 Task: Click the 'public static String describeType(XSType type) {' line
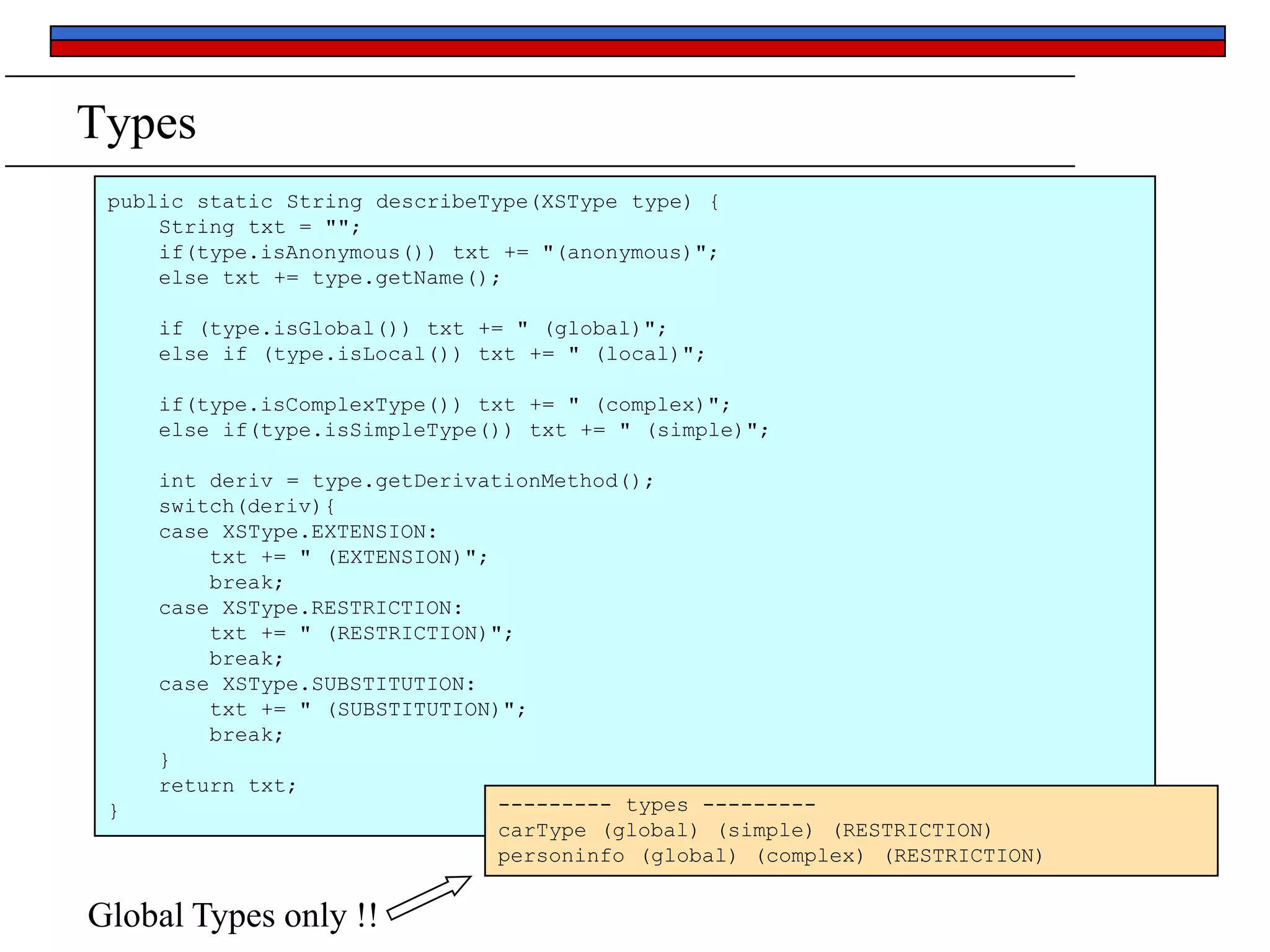coord(413,202)
